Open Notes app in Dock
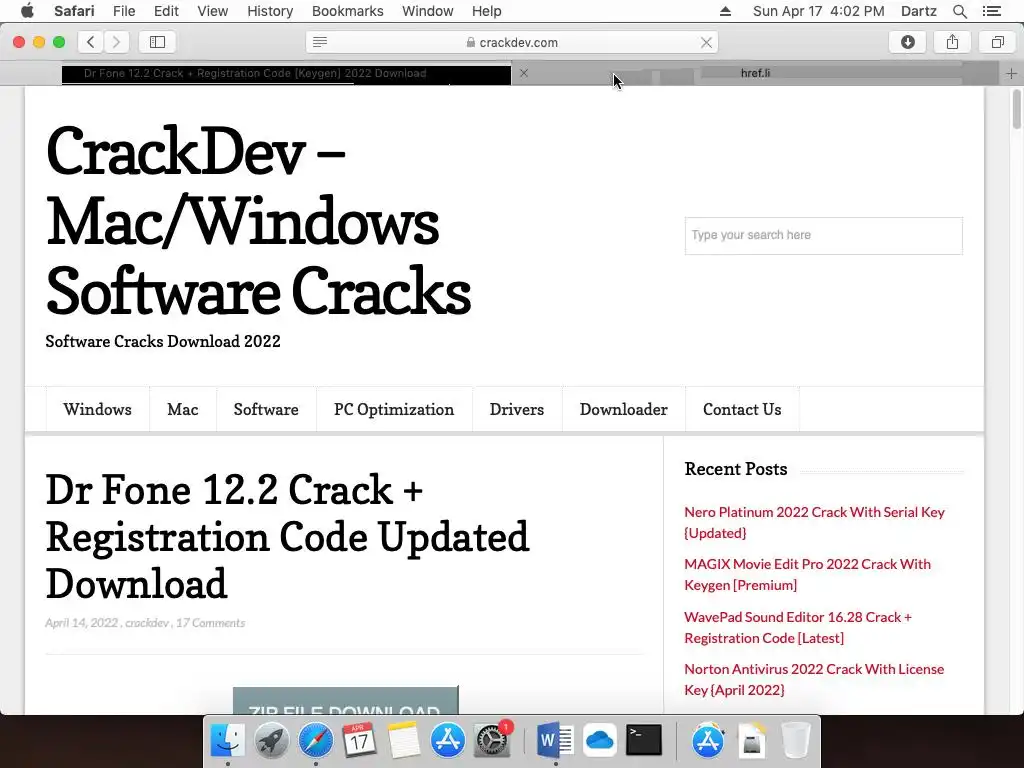The image size is (1024, 768). (x=404, y=741)
